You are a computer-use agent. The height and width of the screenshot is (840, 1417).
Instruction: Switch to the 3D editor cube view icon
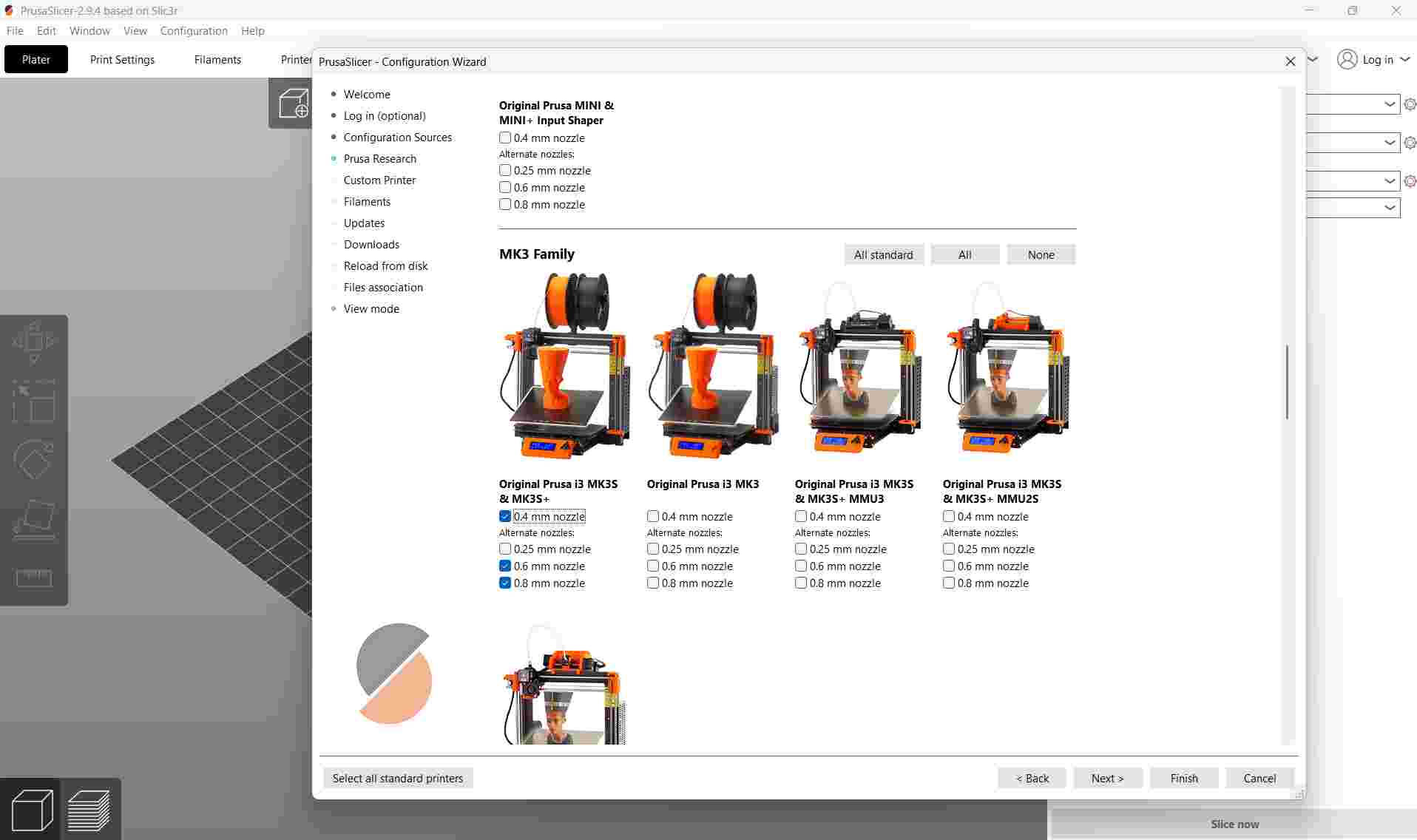(x=32, y=810)
